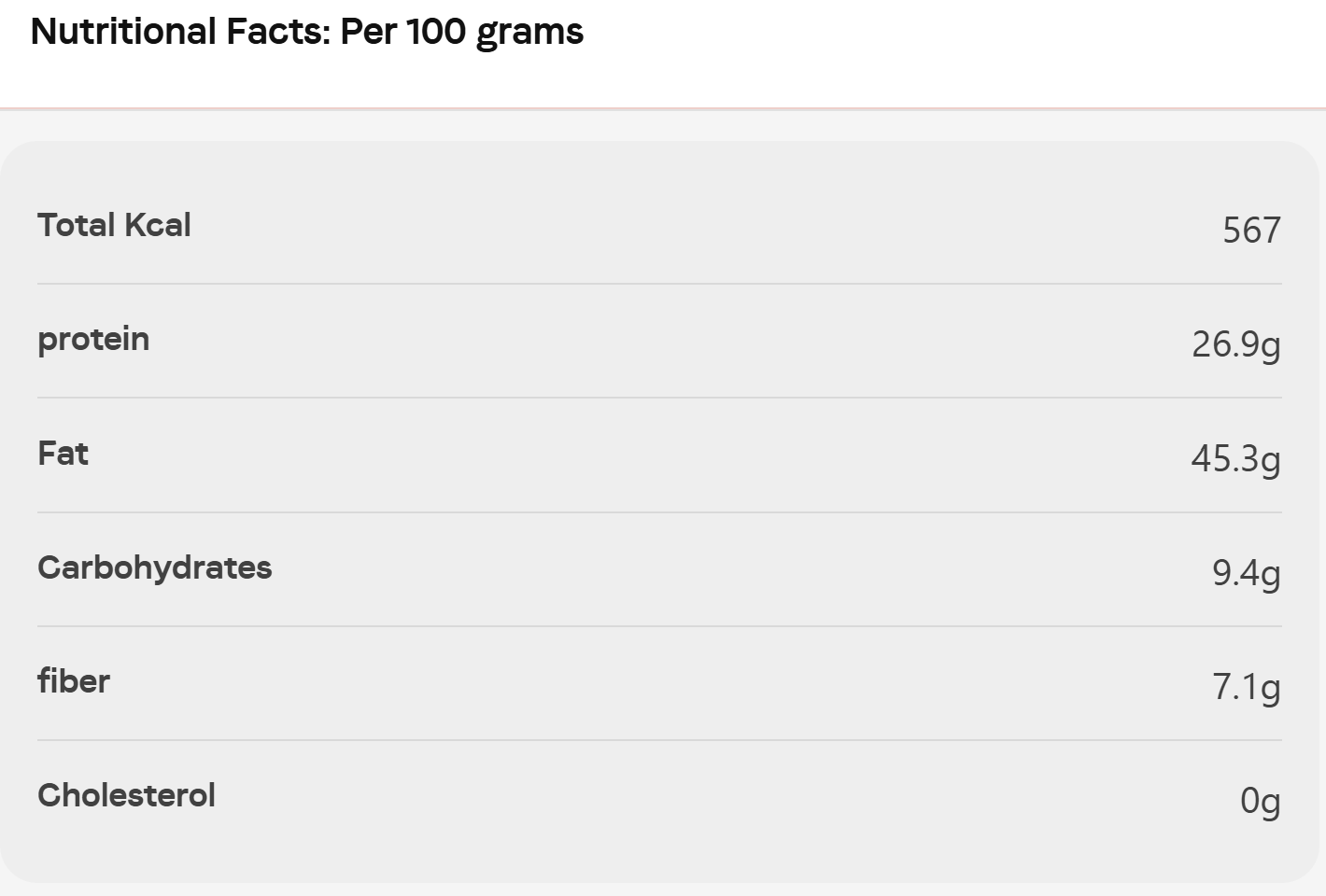Click the divider line below Total Kcal
Screen dimensions: 1326x896
659,284
